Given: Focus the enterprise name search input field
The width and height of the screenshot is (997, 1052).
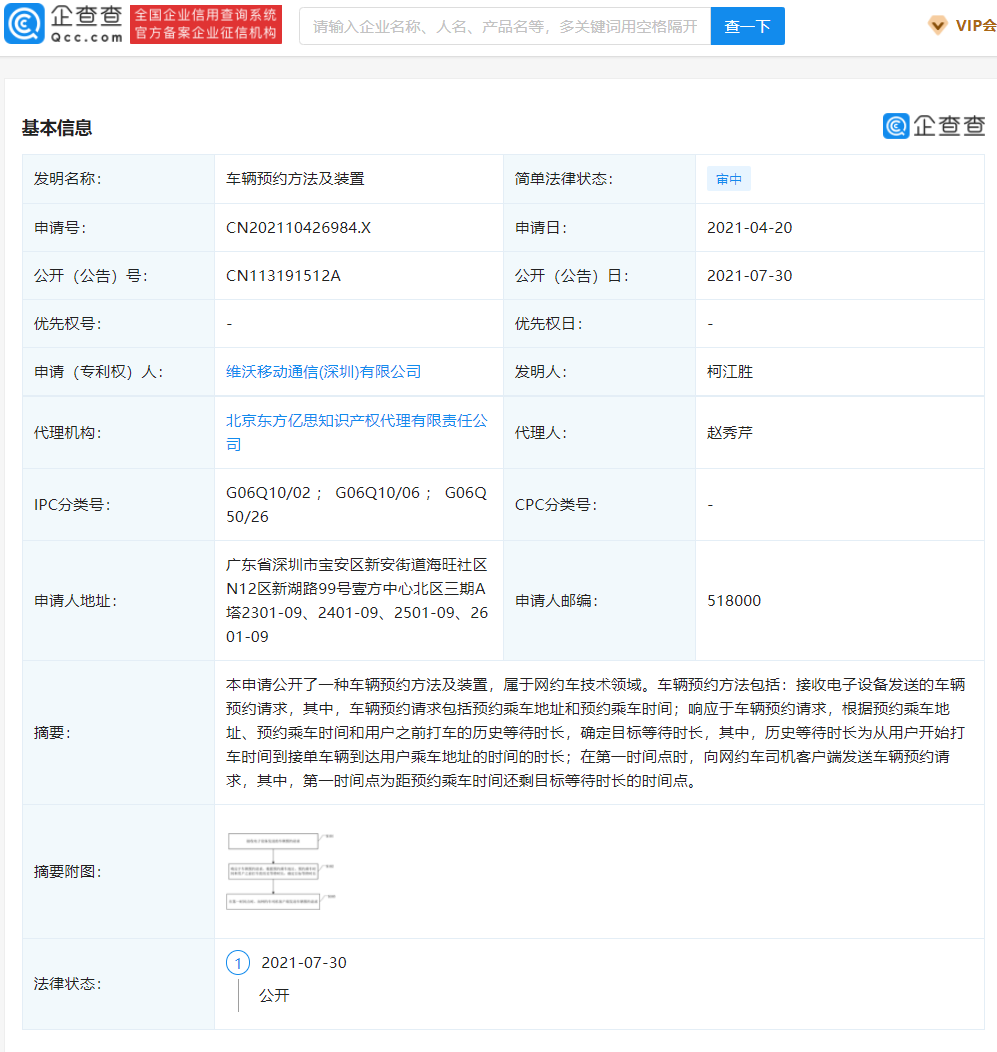Looking at the screenshot, I should click(x=505, y=26).
